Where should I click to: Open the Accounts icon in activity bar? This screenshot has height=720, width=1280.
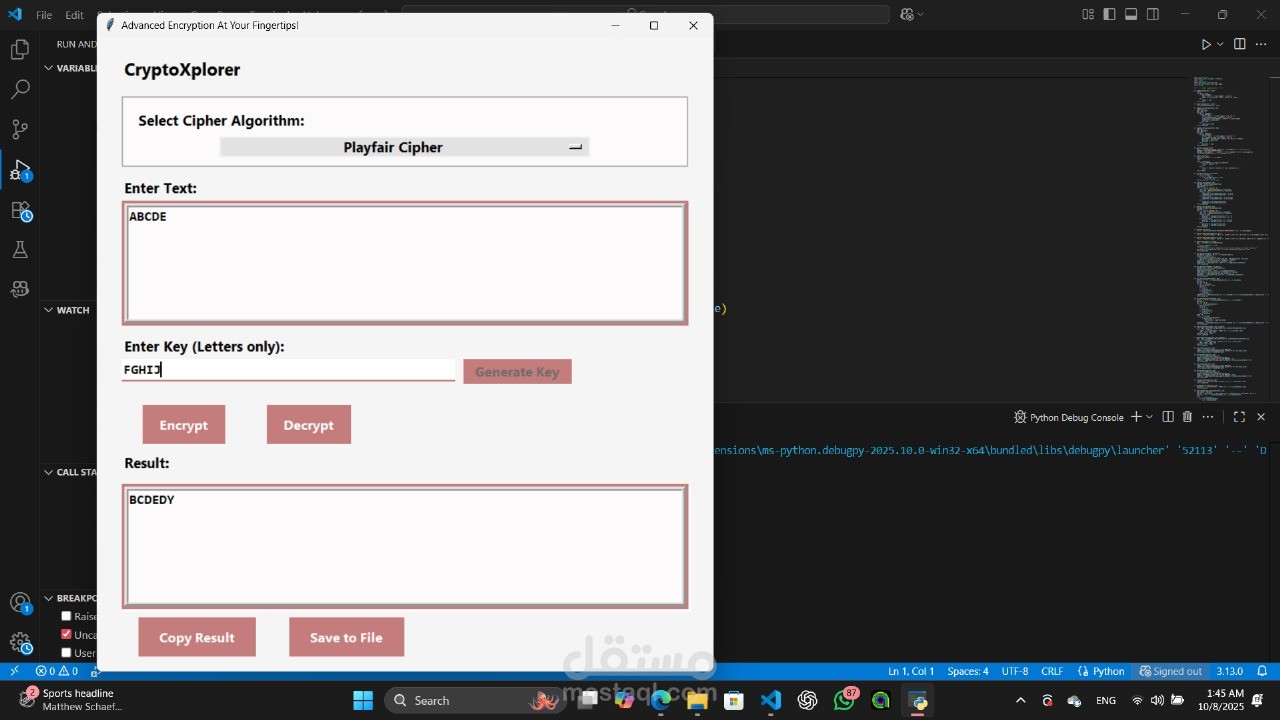pos(20,603)
